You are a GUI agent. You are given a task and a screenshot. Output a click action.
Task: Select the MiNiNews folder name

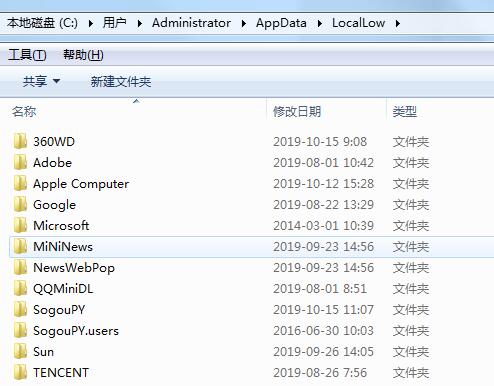point(63,247)
